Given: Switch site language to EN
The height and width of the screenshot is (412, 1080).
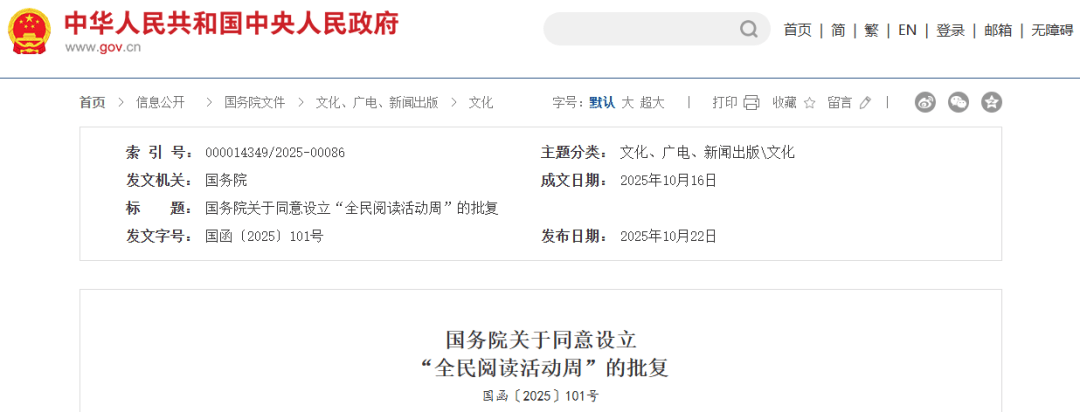Looking at the screenshot, I should click(907, 30).
